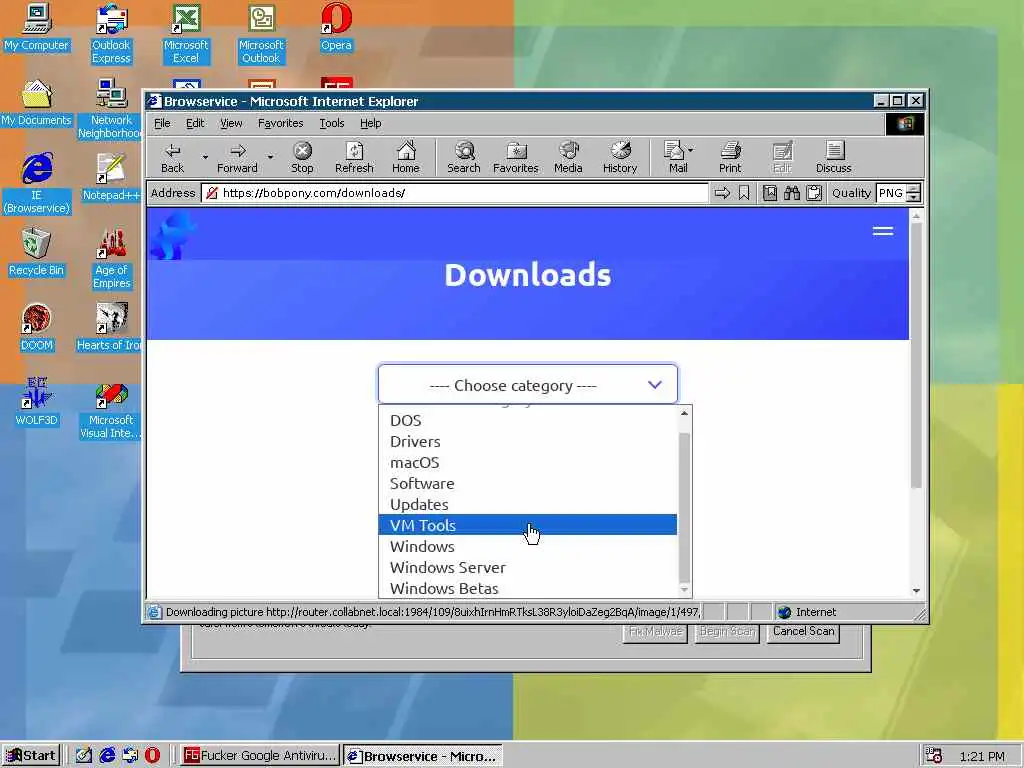
Task: Switch to Google Antivirus taskbar button
Action: coord(260,756)
